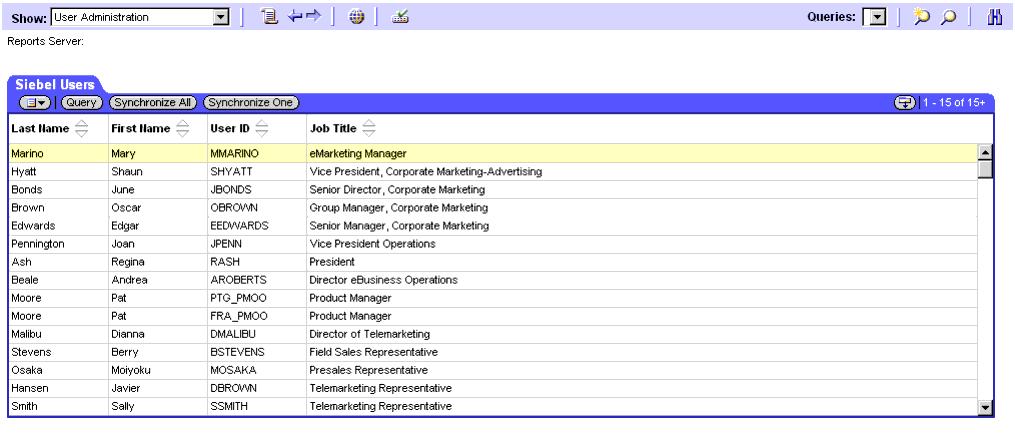This screenshot has width=1015, height=439.
Task: Select eMarketing Manager job title cell
Action: (x=358, y=153)
